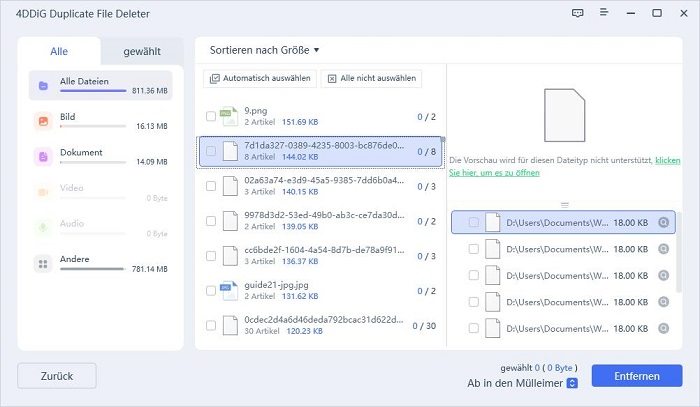Click the guide21-jpg.jpg file type icon
The image size is (700, 407).
click(229, 291)
